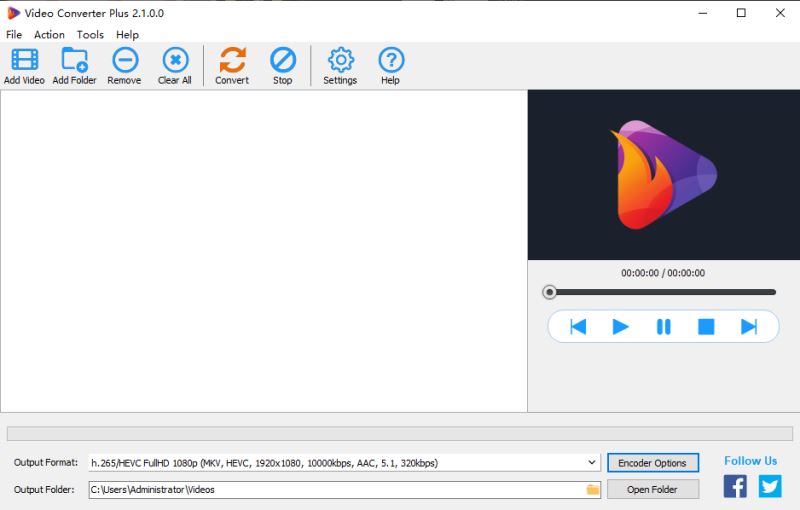
Task: Pause the video preview
Action: coord(663,326)
